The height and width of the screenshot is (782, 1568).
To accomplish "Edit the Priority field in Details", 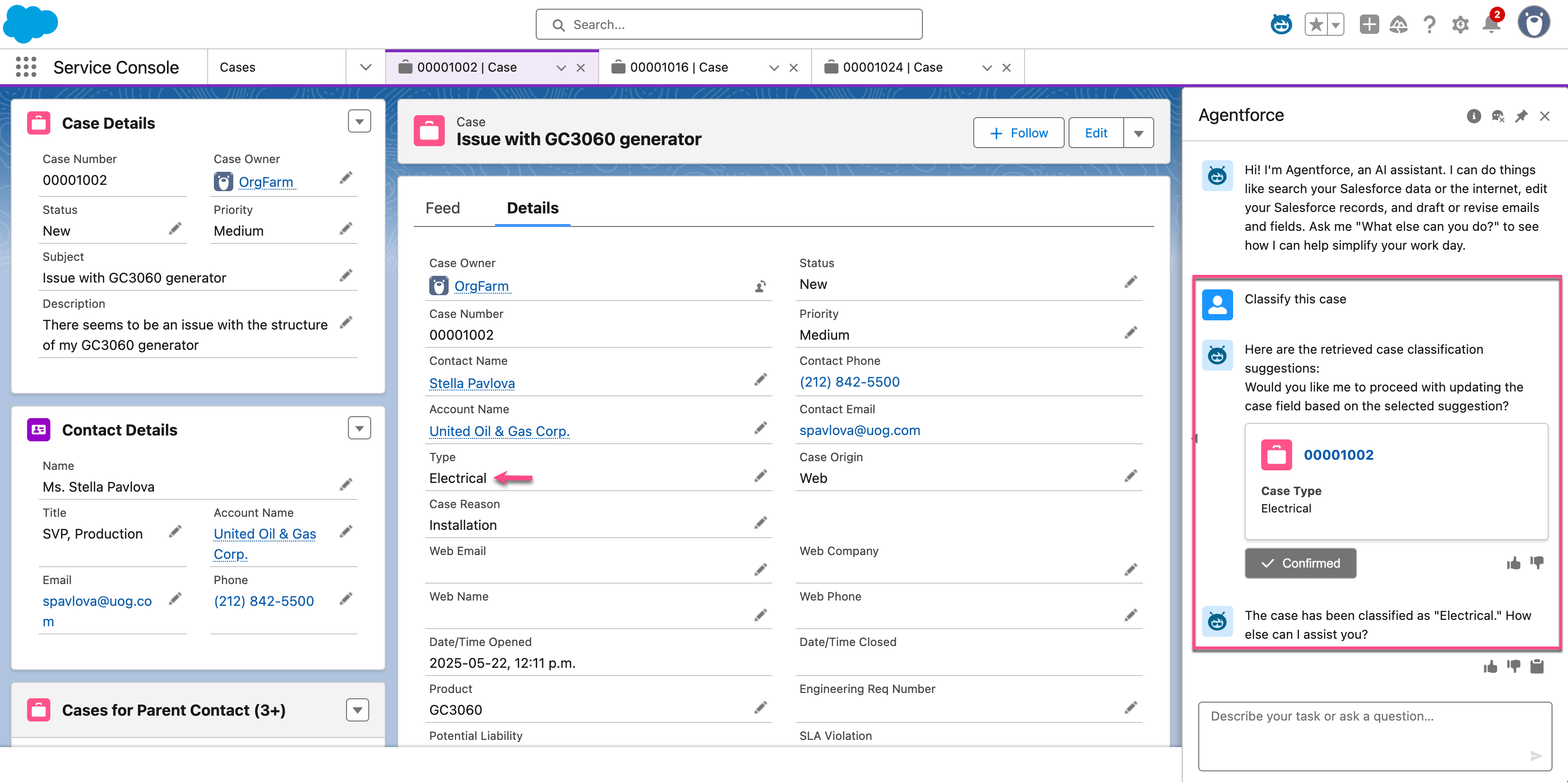I will [x=1131, y=332].
